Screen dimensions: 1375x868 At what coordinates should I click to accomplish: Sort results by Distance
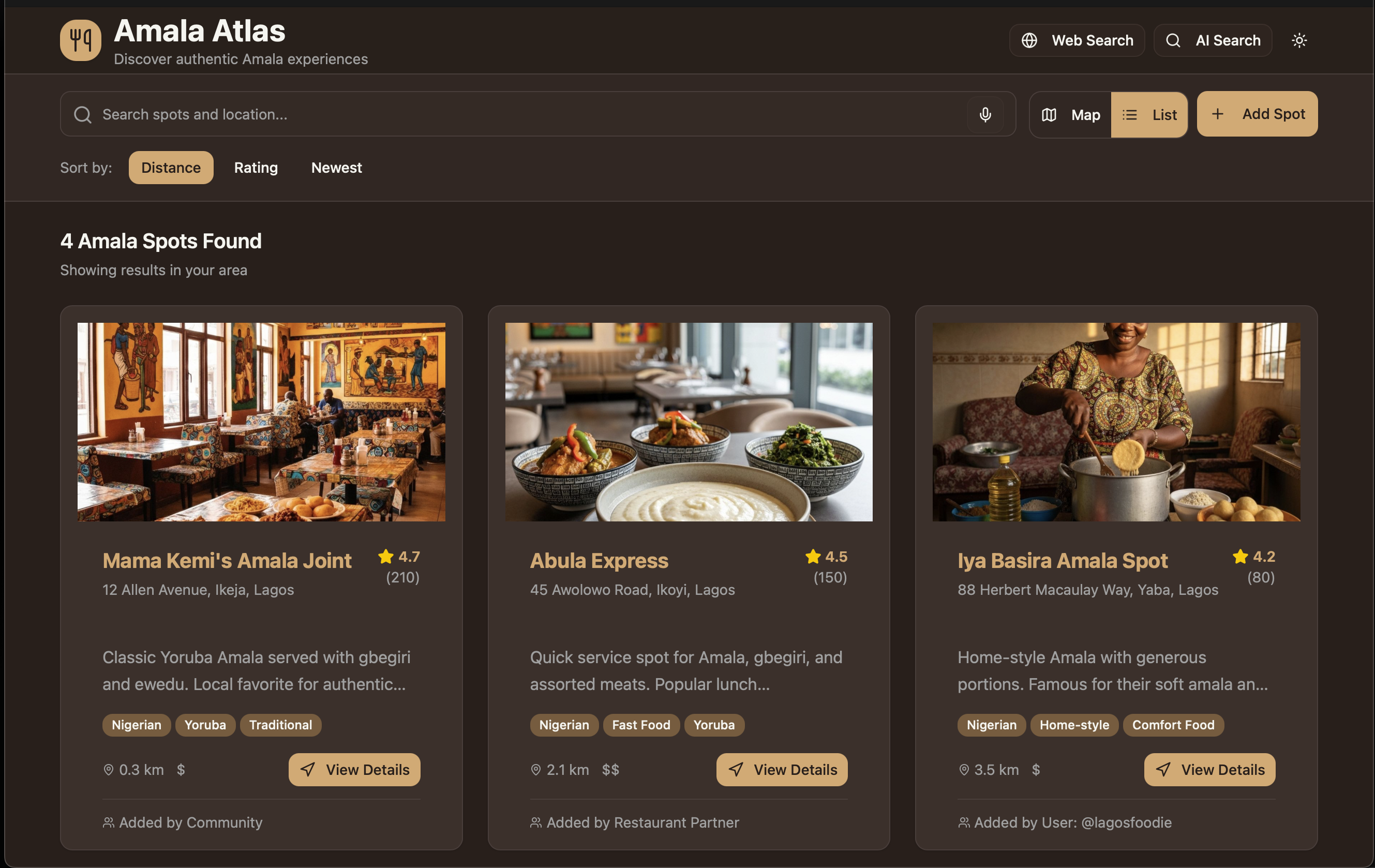point(171,168)
